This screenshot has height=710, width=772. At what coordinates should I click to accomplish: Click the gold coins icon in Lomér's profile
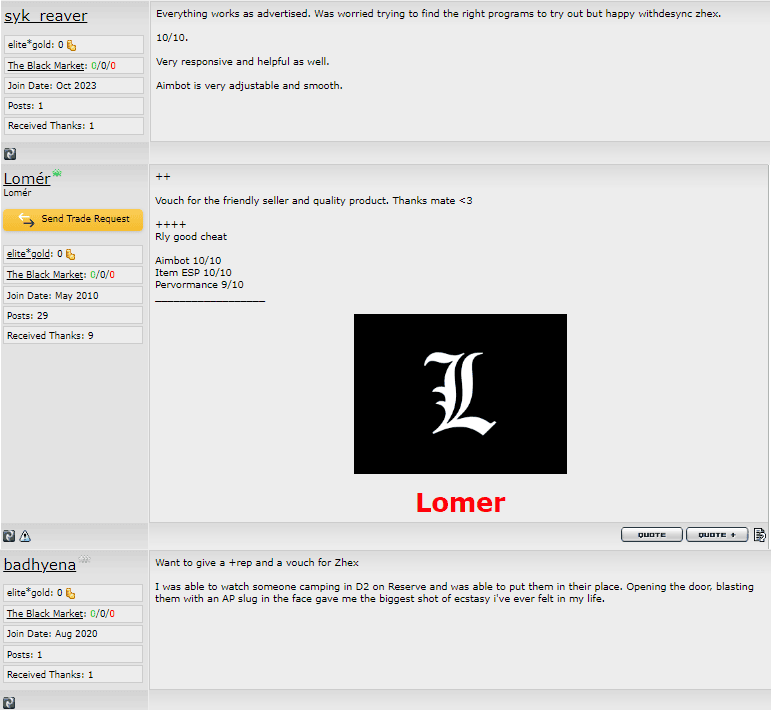pyautogui.click(x=71, y=254)
